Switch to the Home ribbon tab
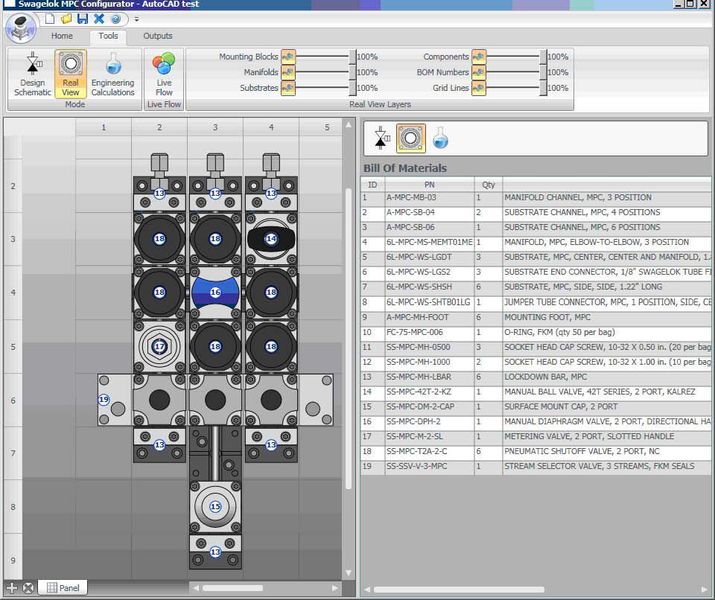 (62, 36)
